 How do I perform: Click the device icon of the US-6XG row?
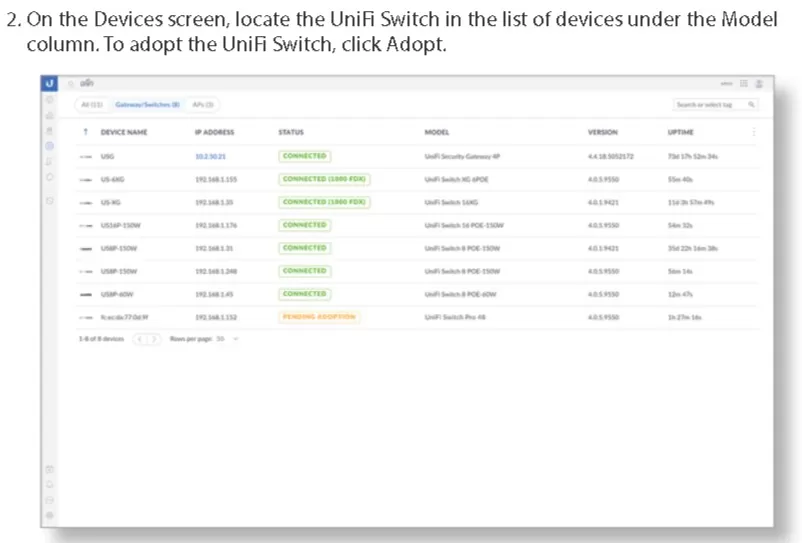86,179
